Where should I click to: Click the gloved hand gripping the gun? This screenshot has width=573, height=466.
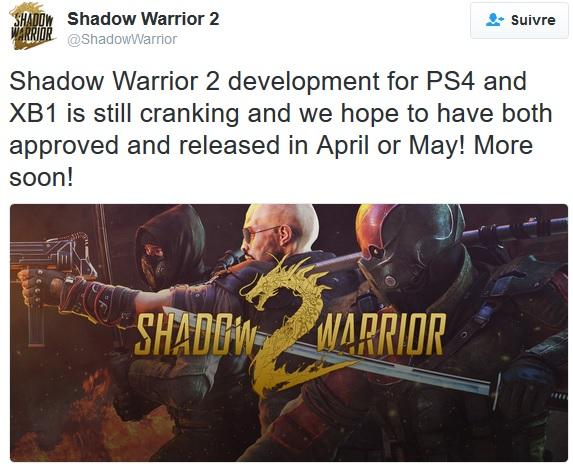pyautogui.click(x=38, y=287)
